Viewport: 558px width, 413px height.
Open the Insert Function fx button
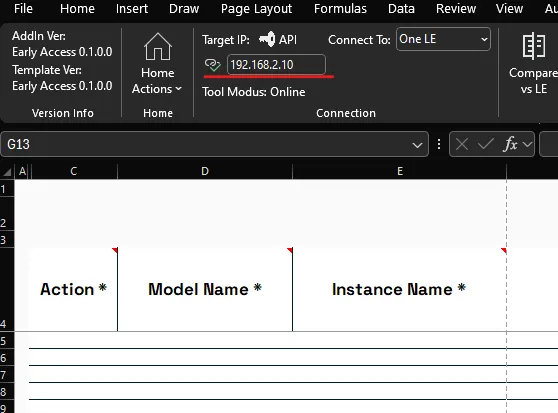click(511, 144)
